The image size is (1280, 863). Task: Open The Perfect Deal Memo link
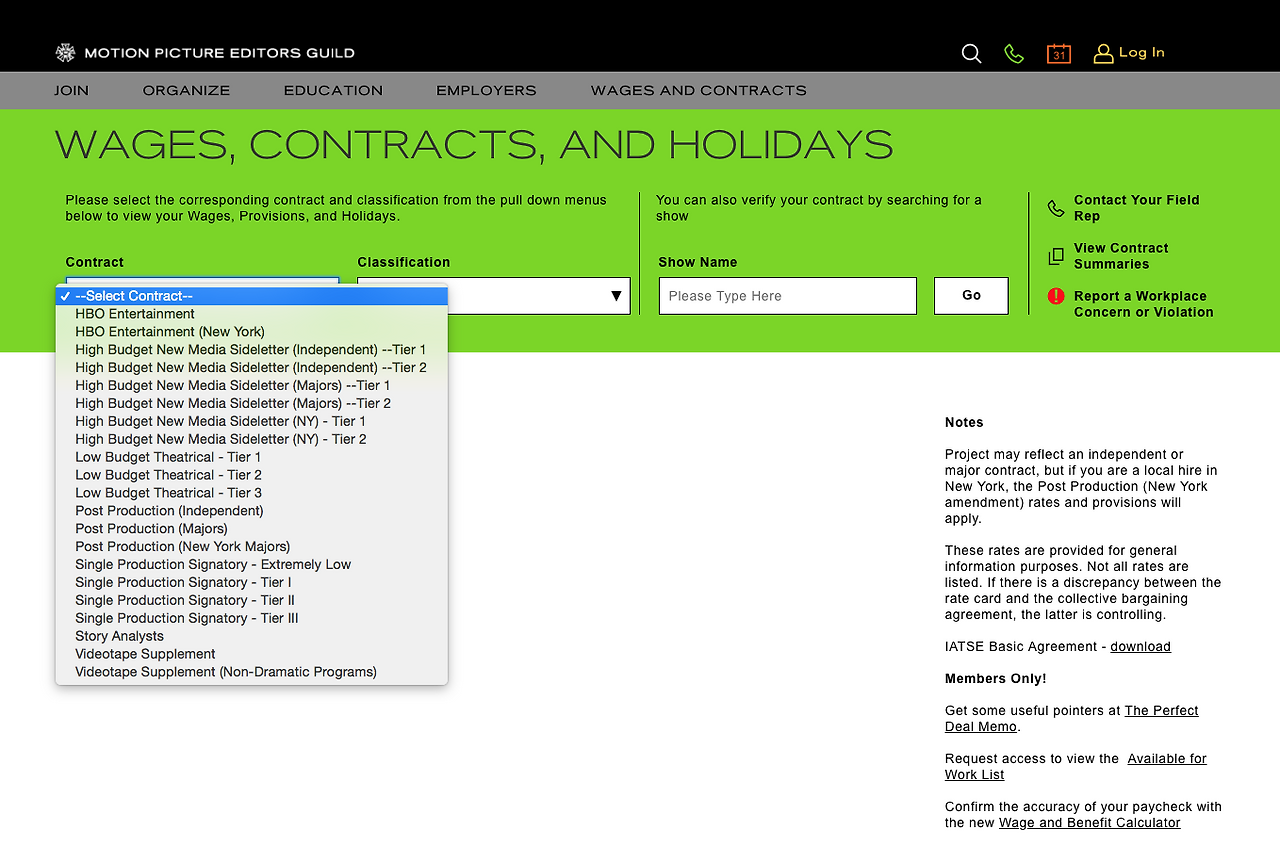pyautogui.click(x=1072, y=719)
